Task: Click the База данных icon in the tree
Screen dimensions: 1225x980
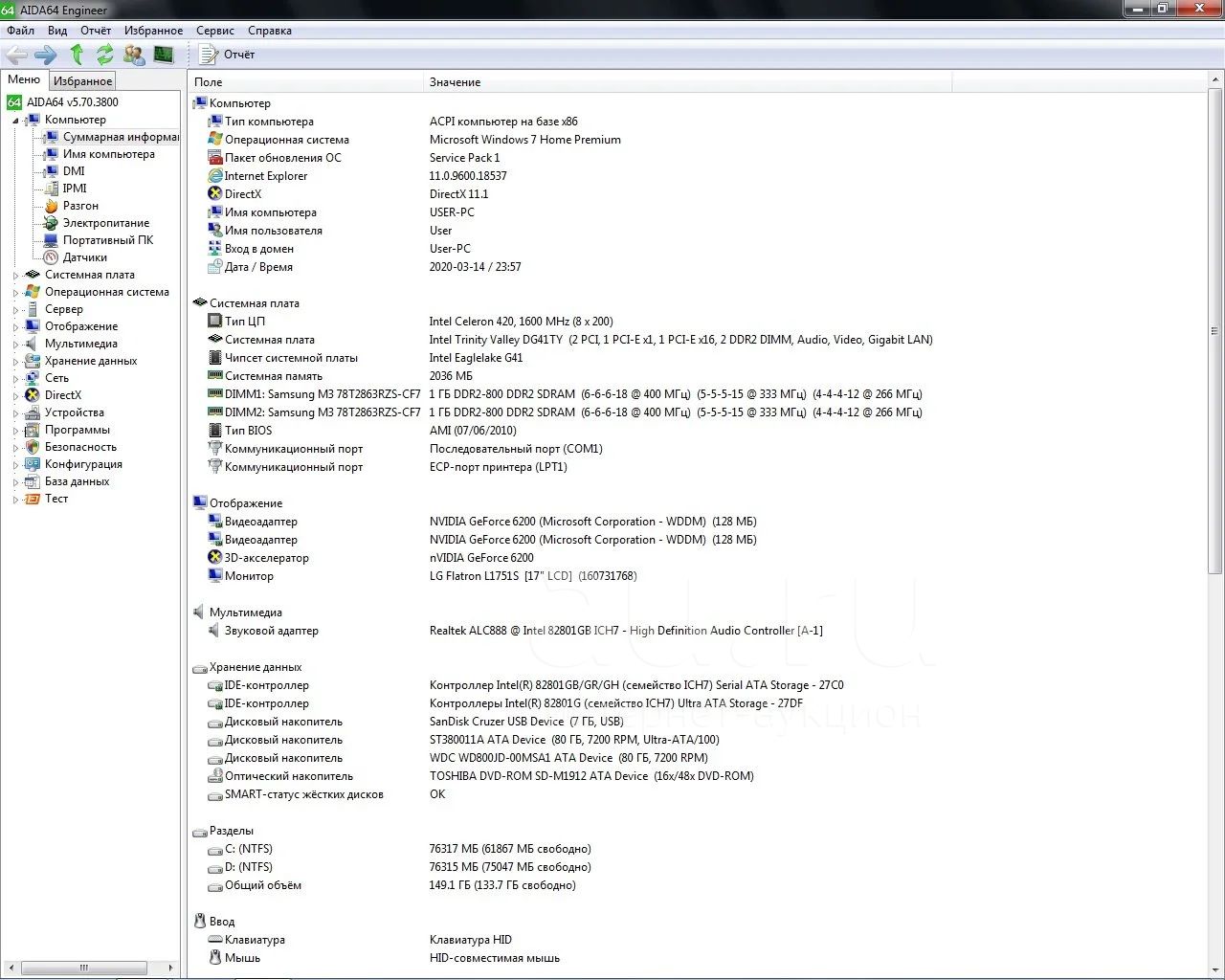Action: (x=33, y=481)
